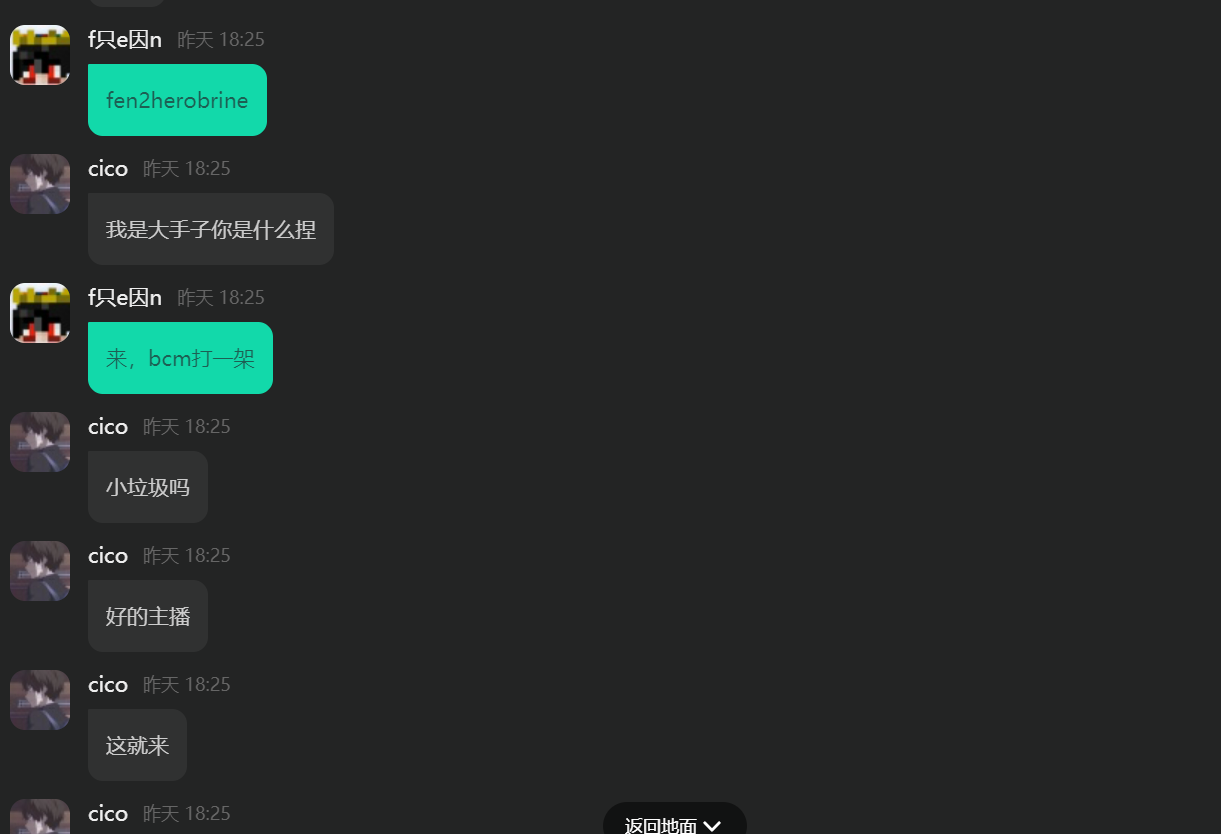Click cico avatar beside 我是大手子你是什么捏
This screenshot has height=834, width=1221.
point(40,184)
